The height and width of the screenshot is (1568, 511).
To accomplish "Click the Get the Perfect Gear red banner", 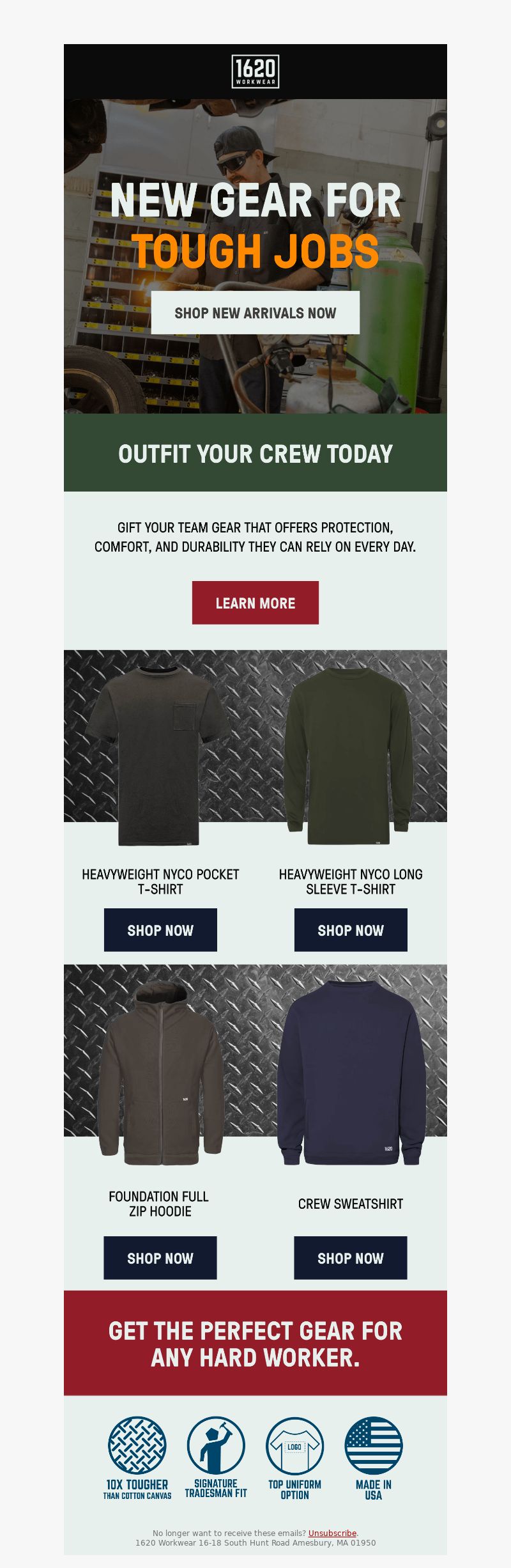I will click(256, 1343).
